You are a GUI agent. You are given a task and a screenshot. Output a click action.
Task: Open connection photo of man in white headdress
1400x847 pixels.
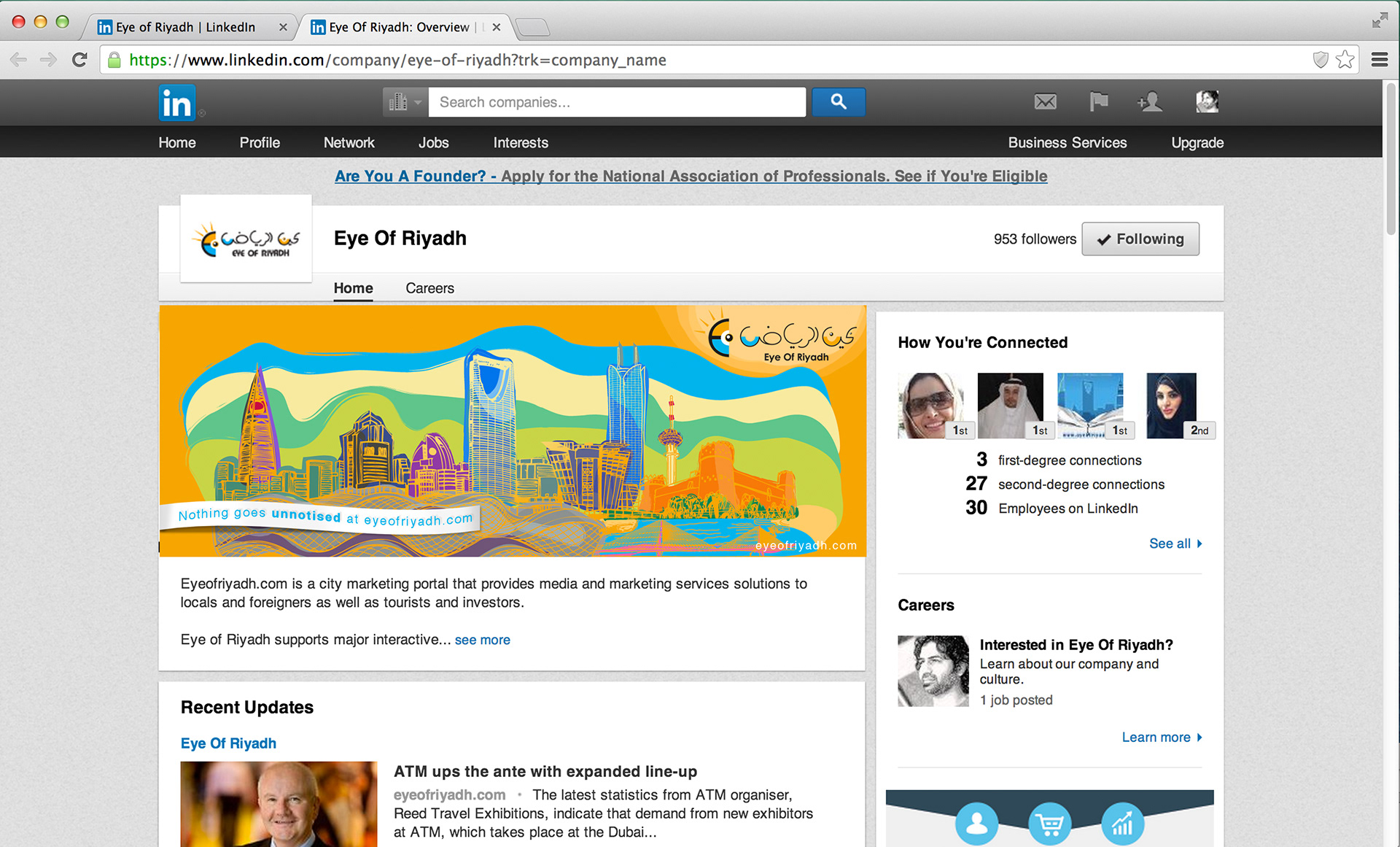[1011, 406]
